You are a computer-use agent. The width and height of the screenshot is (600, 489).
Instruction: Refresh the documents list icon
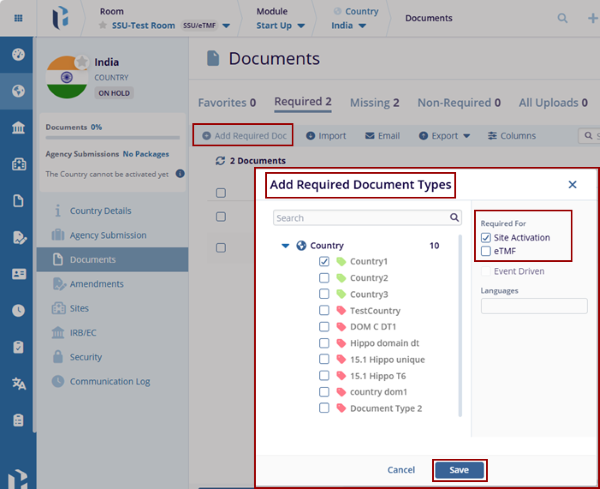(221, 160)
